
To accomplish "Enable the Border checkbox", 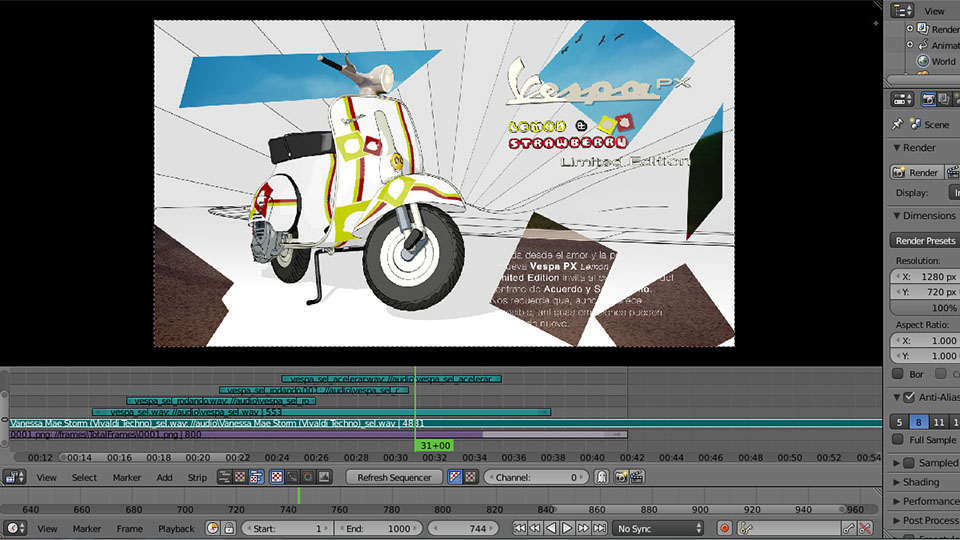I will pos(898,373).
